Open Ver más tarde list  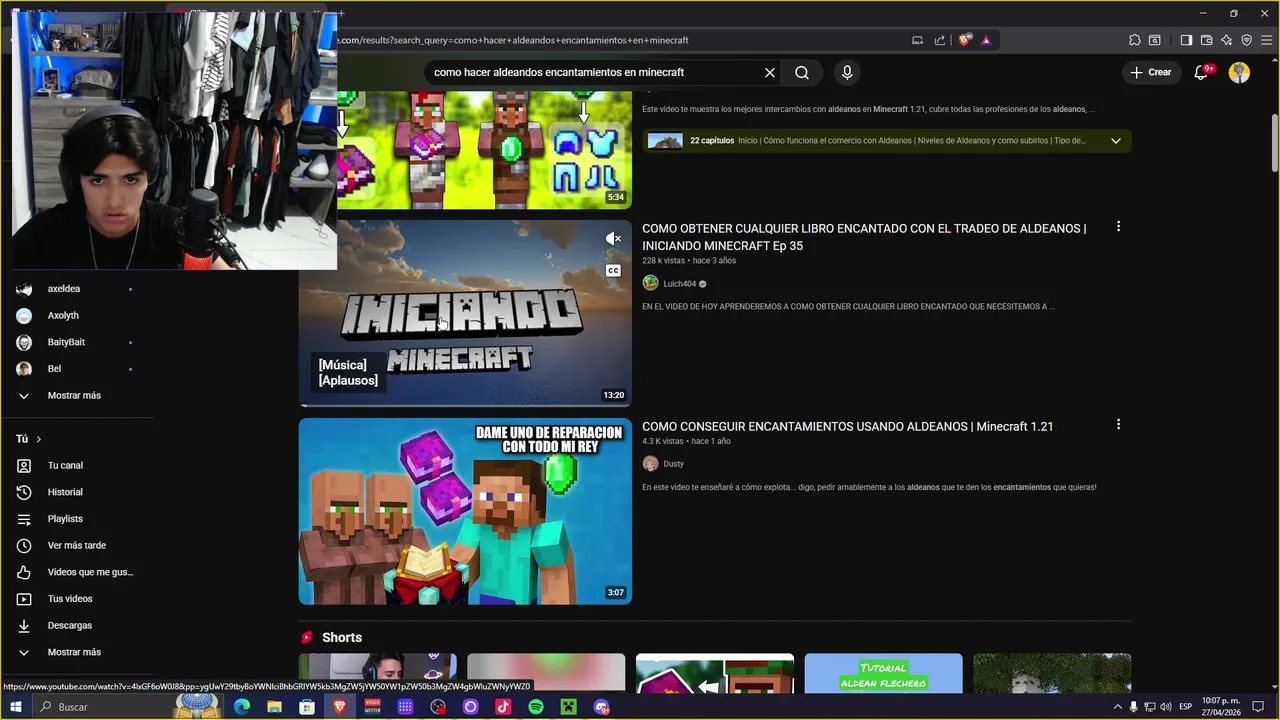click(x=76, y=545)
